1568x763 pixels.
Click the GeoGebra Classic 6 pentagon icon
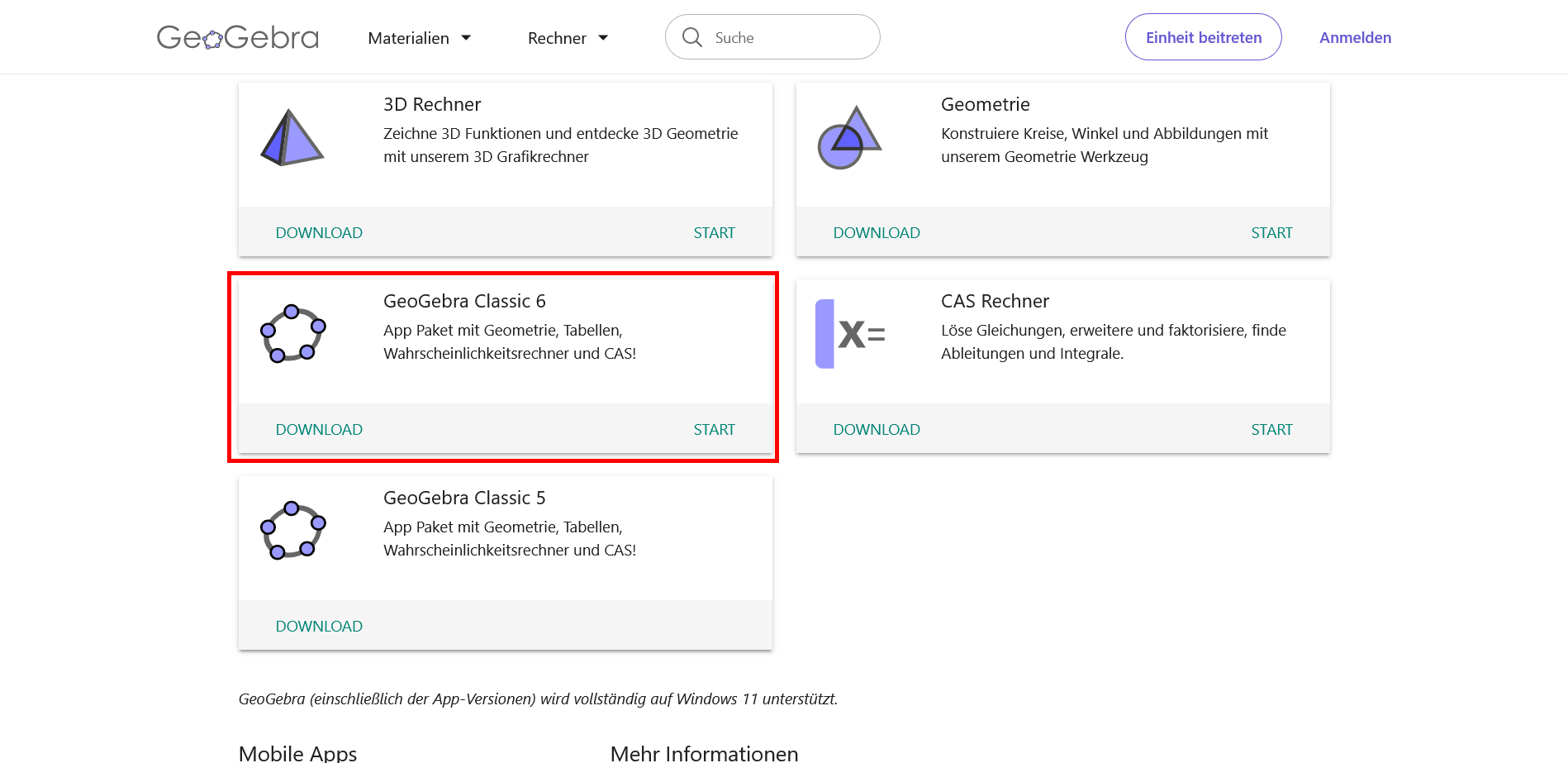[292, 334]
